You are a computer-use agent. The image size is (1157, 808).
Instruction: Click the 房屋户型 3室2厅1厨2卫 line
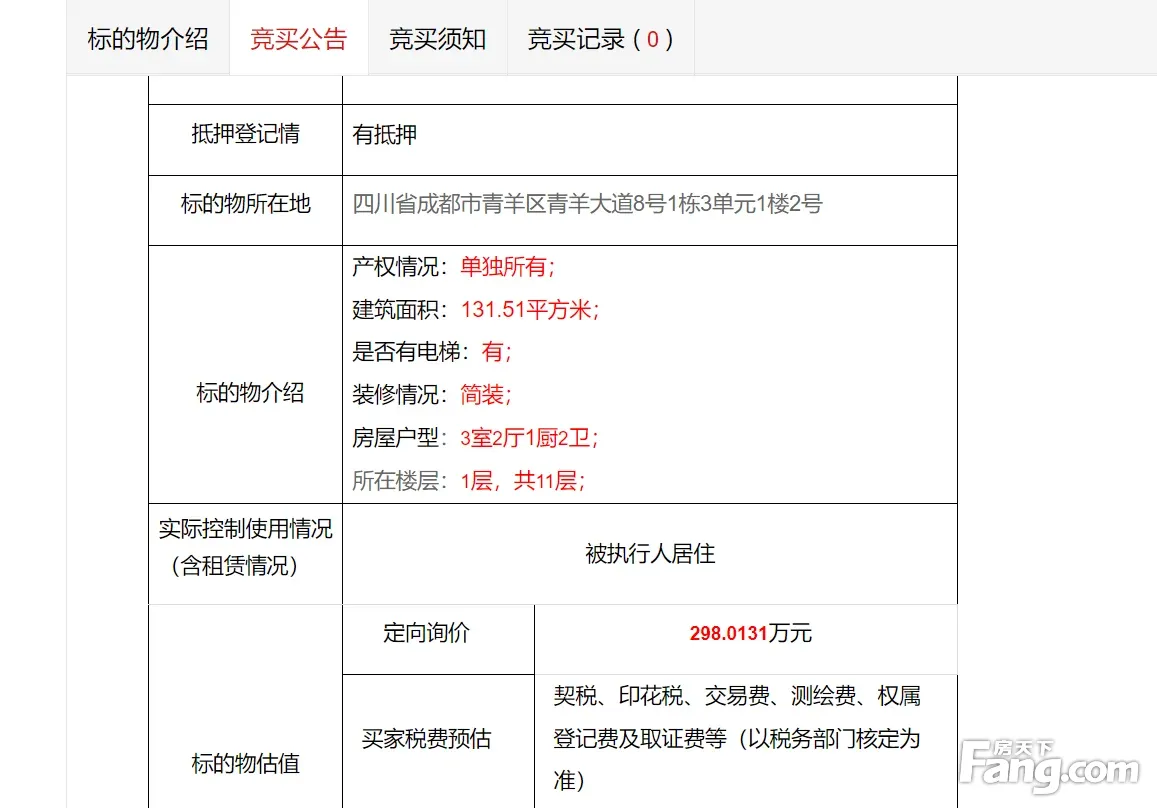(475, 438)
